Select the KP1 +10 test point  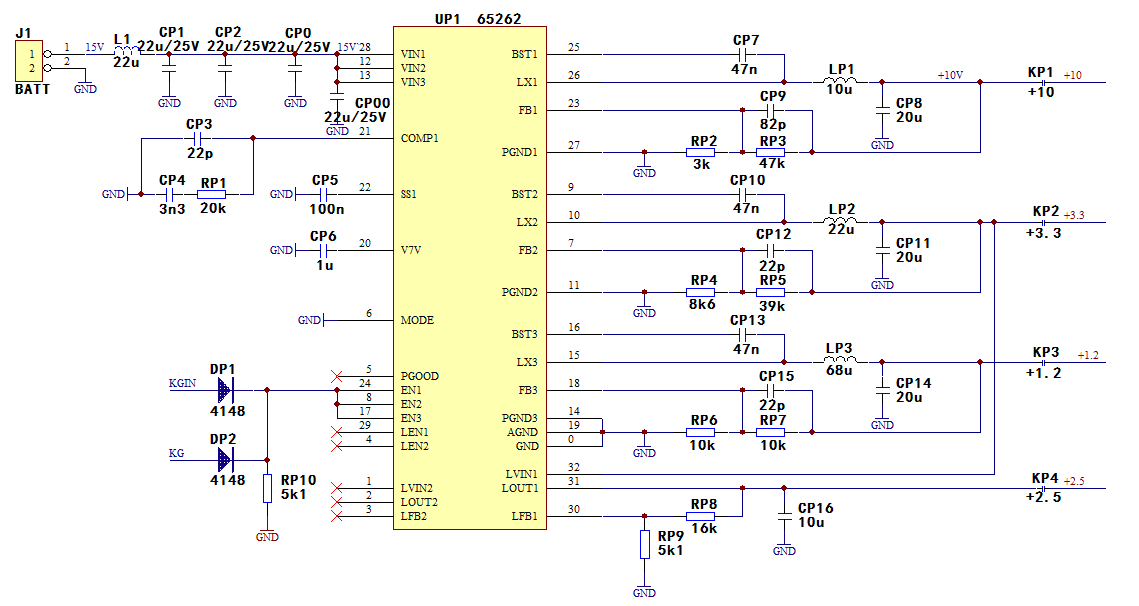click(1043, 82)
